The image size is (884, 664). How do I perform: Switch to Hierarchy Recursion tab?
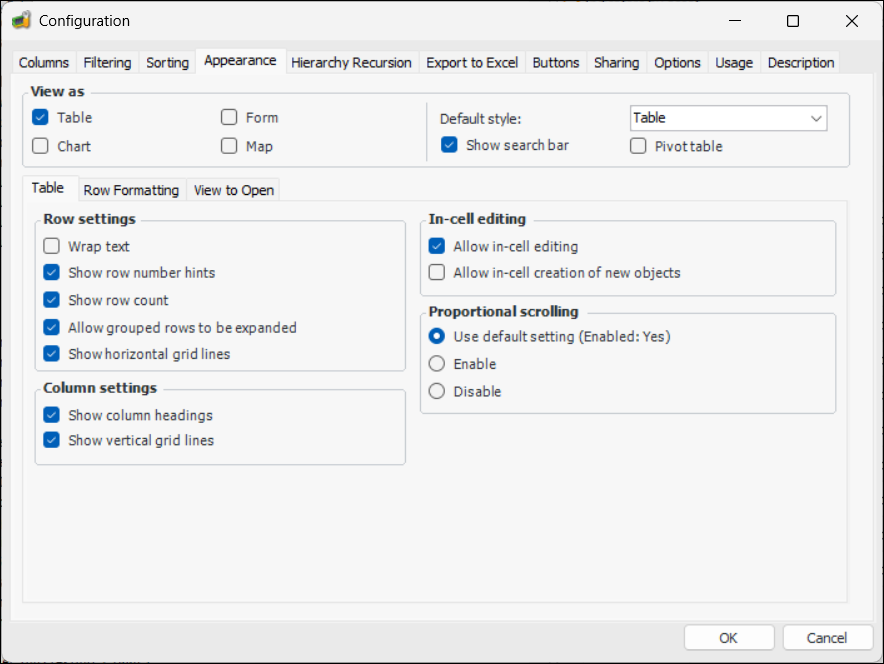point(351,62)
